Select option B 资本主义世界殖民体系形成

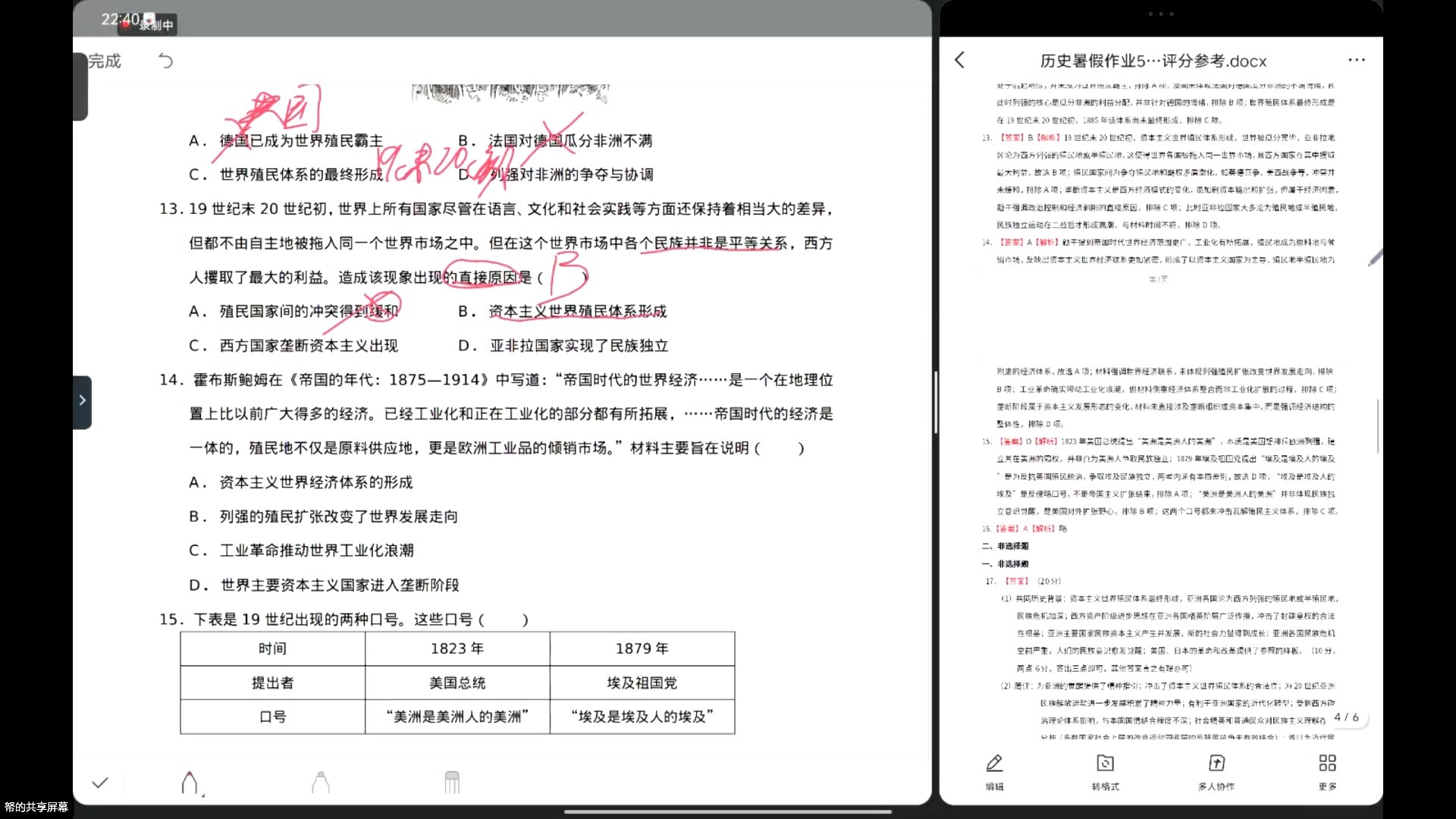(563, 312)
